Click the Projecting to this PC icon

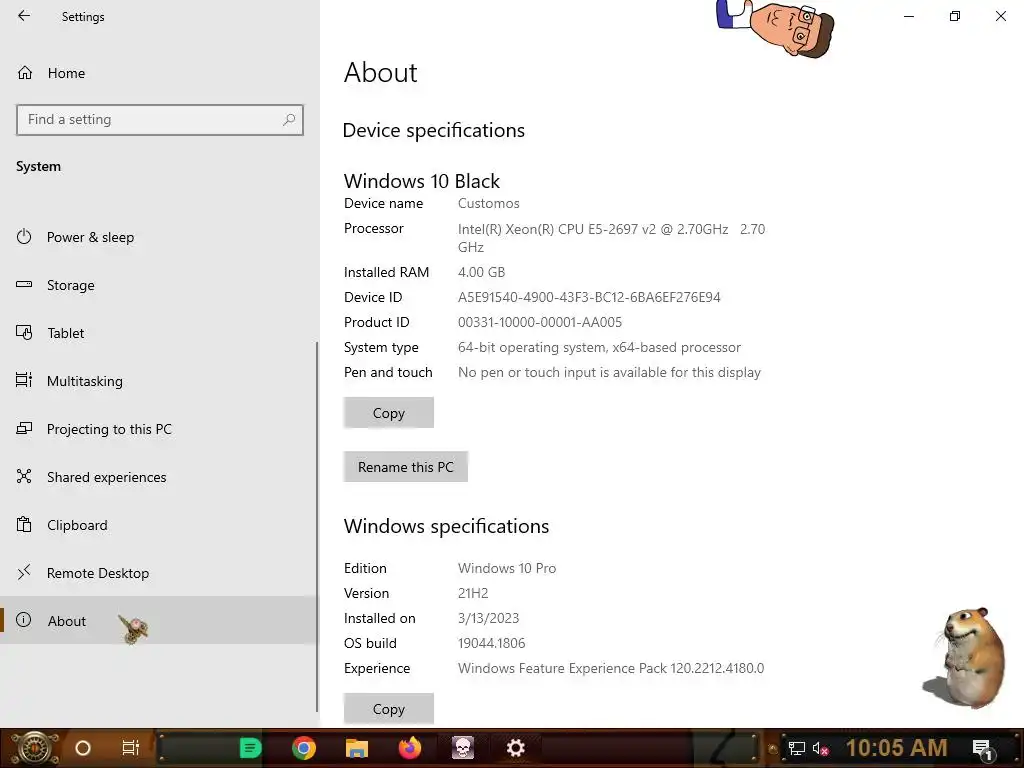point(24,428)
